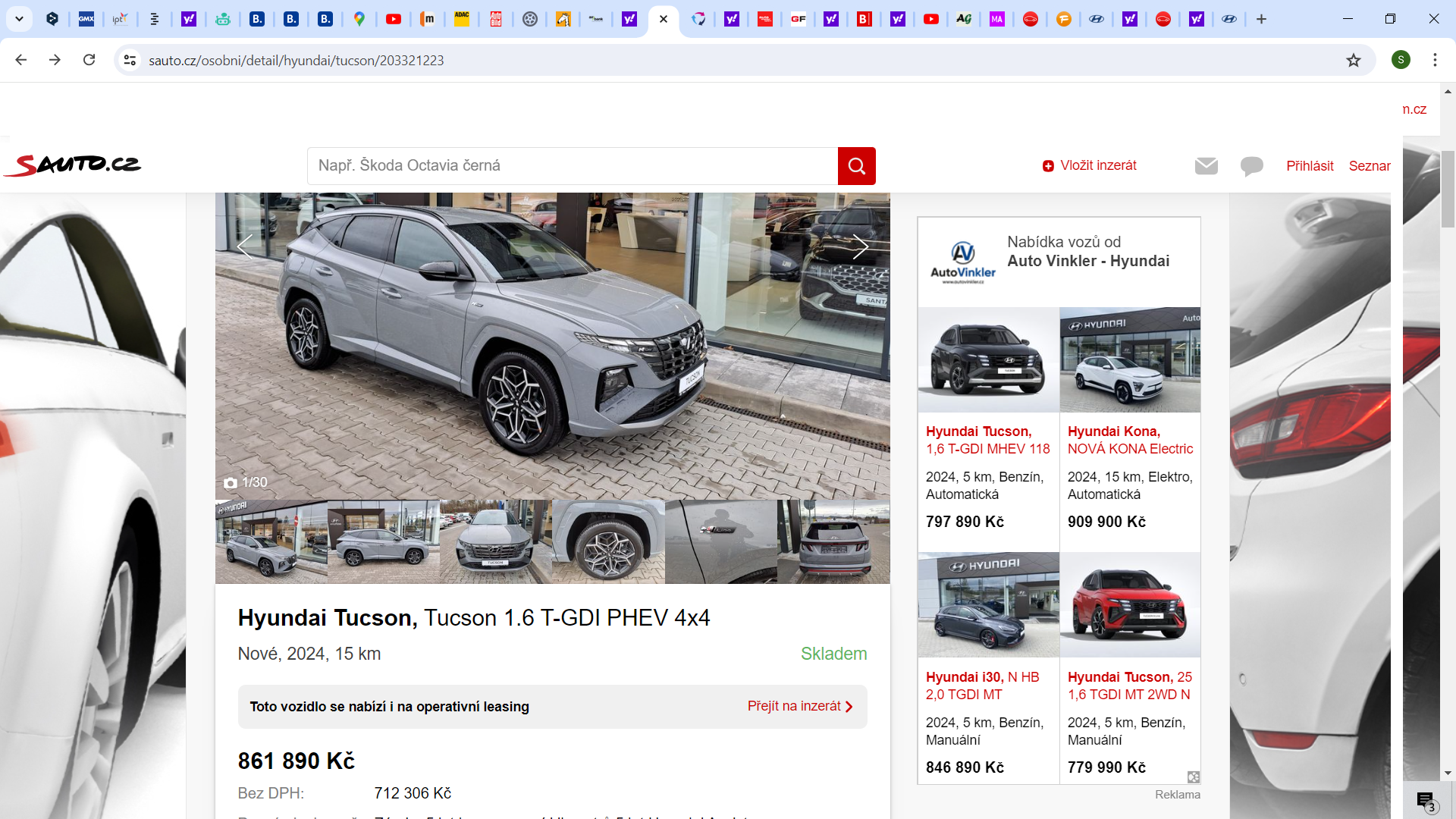Open the feedback chat icon with badge 3

point(1426,801)
